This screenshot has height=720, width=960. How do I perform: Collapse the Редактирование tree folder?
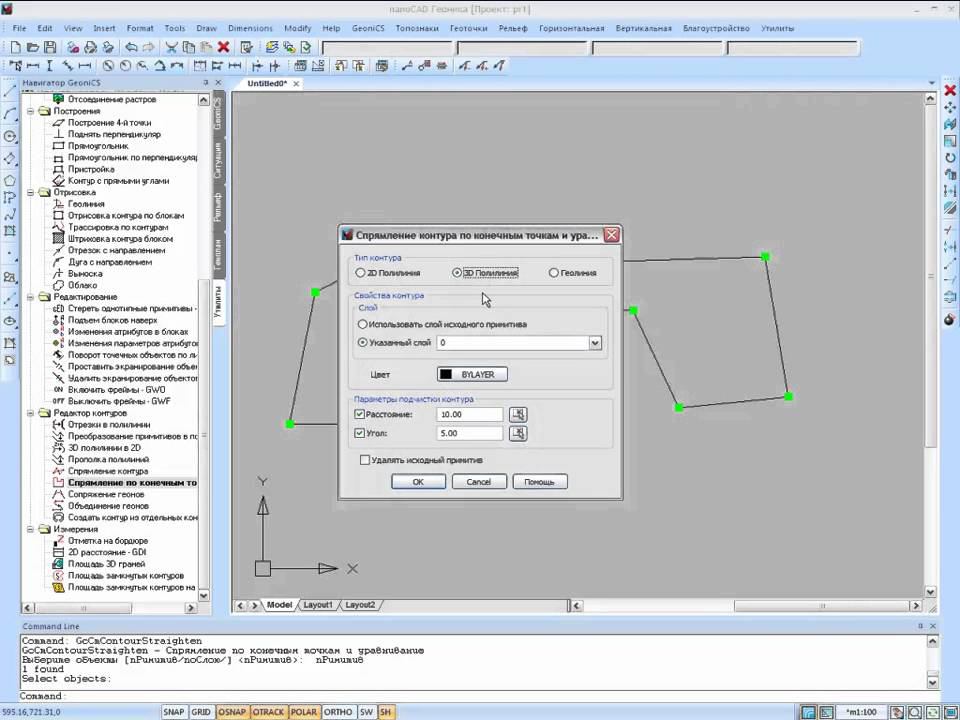30,297
